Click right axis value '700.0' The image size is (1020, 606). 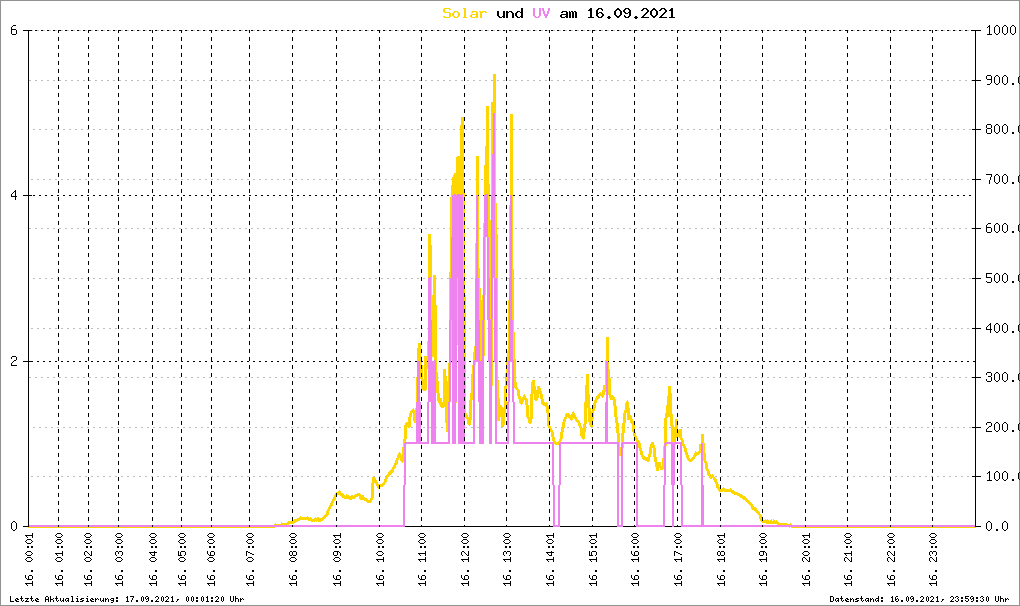[x=1000, y=179]
